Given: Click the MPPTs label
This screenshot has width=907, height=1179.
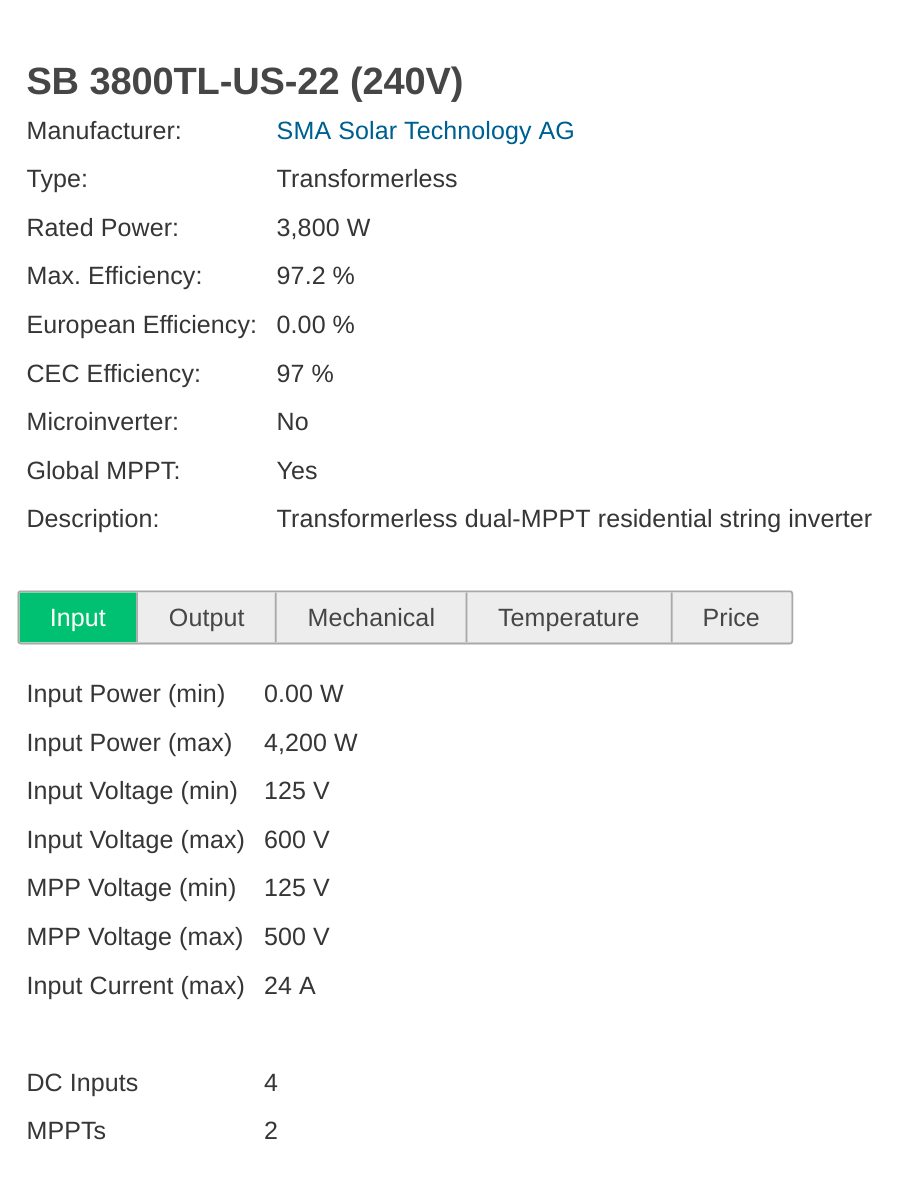Looking at the screenshot, I should click(x=66, y=1131).
